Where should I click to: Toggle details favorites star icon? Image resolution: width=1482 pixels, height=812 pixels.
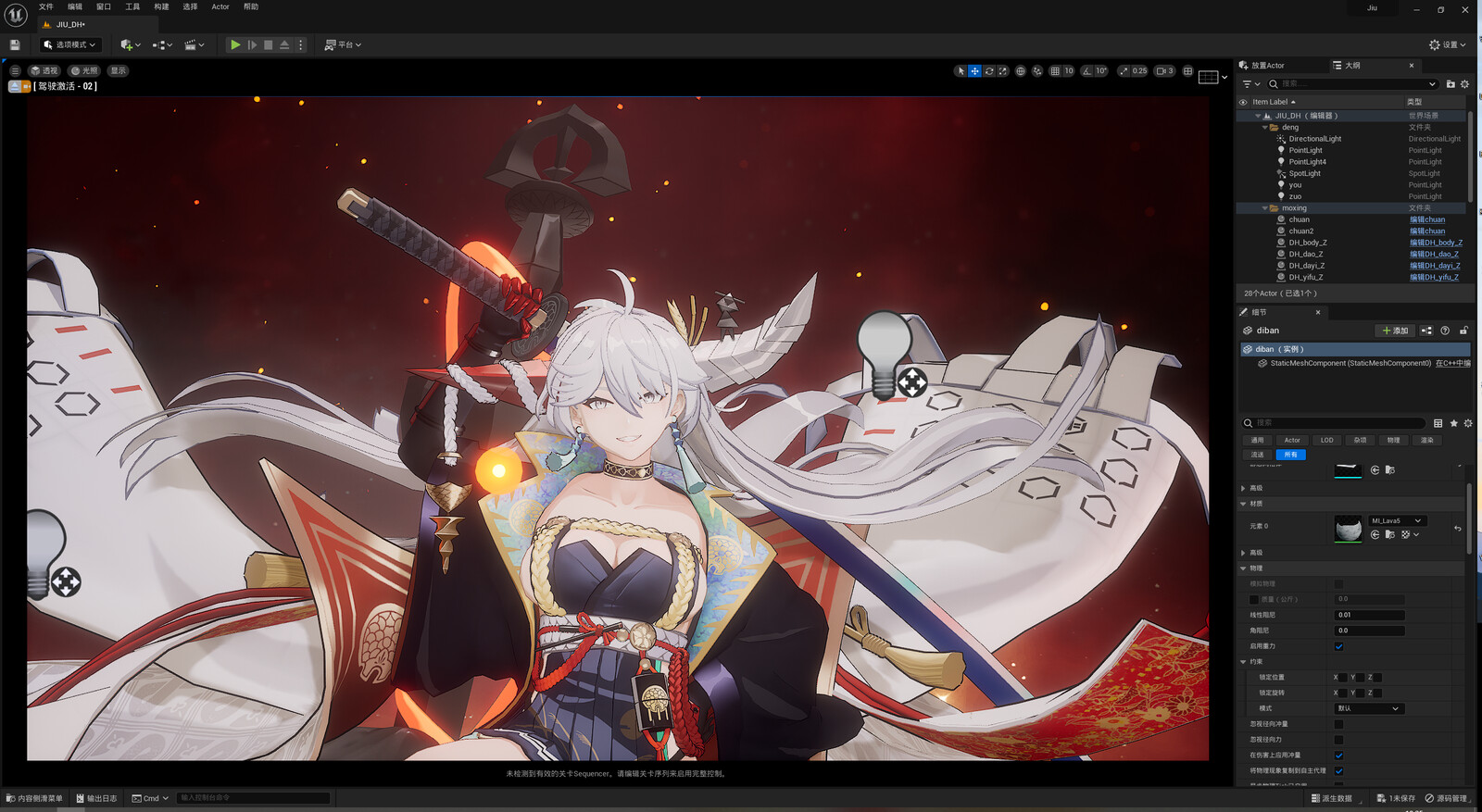point(1453,423)
